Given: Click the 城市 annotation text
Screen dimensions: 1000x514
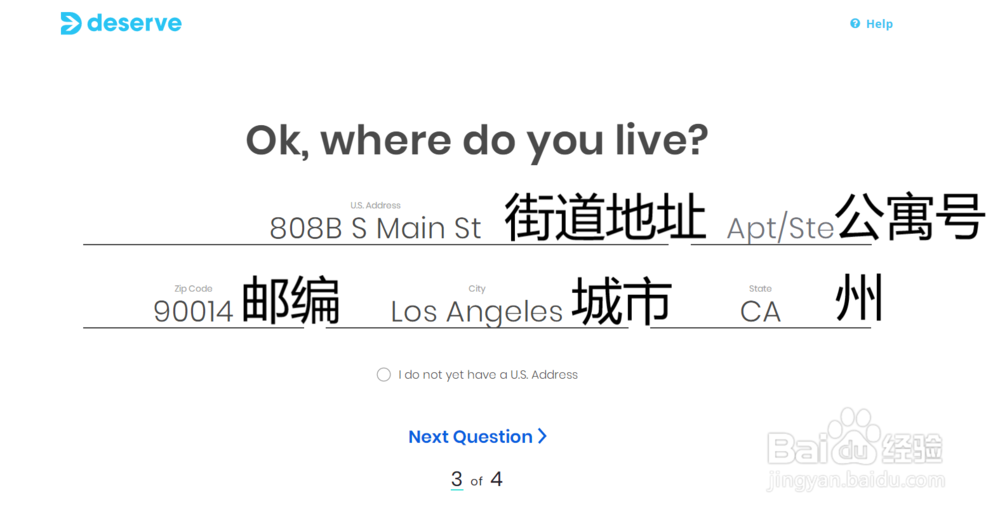Looking at the screenshot, I should 621,301.
